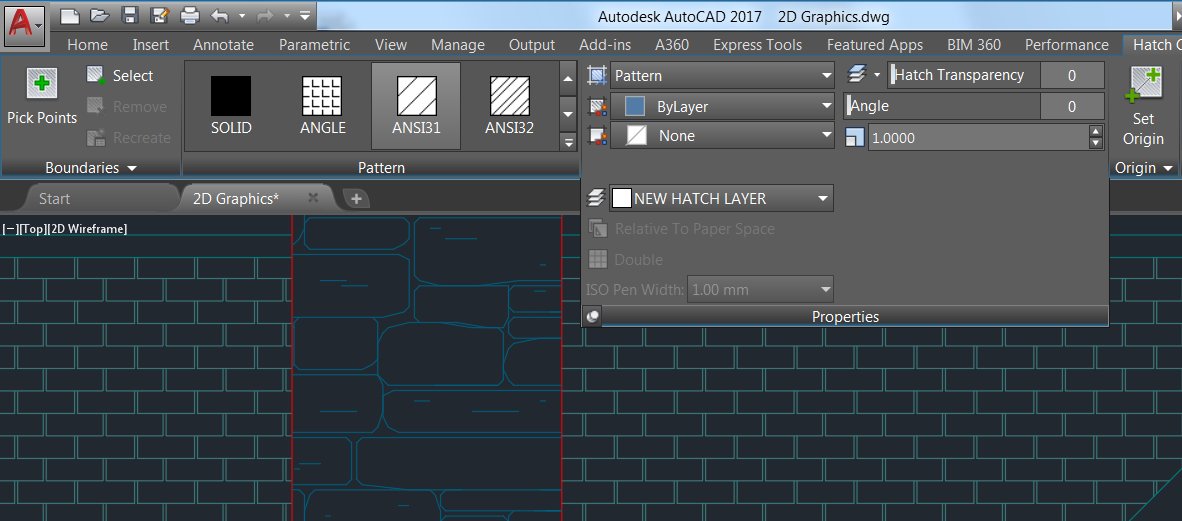This screenshot has width=1182, height=521.
Task: Click Pick Points boundary button
Action: coord(42,97)
